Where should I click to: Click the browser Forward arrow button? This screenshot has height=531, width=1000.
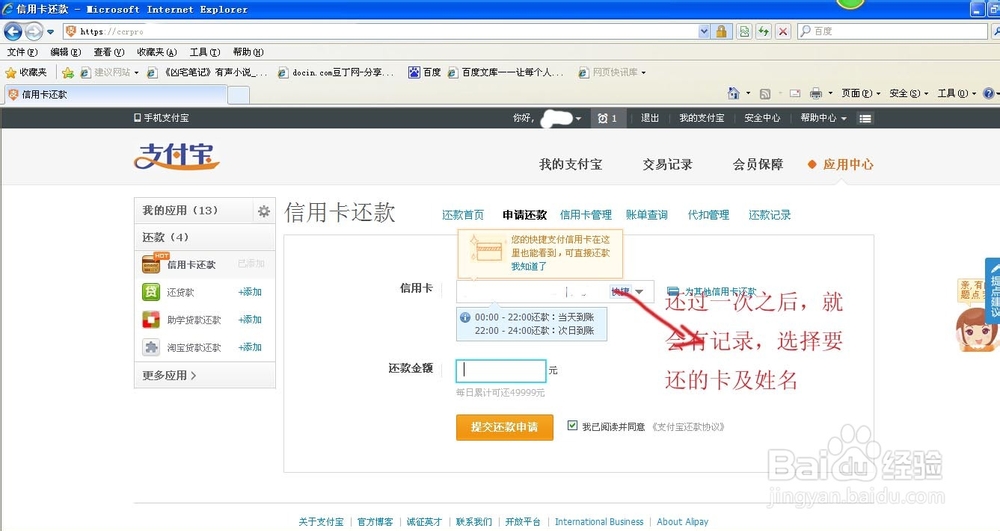pos(34,31)
